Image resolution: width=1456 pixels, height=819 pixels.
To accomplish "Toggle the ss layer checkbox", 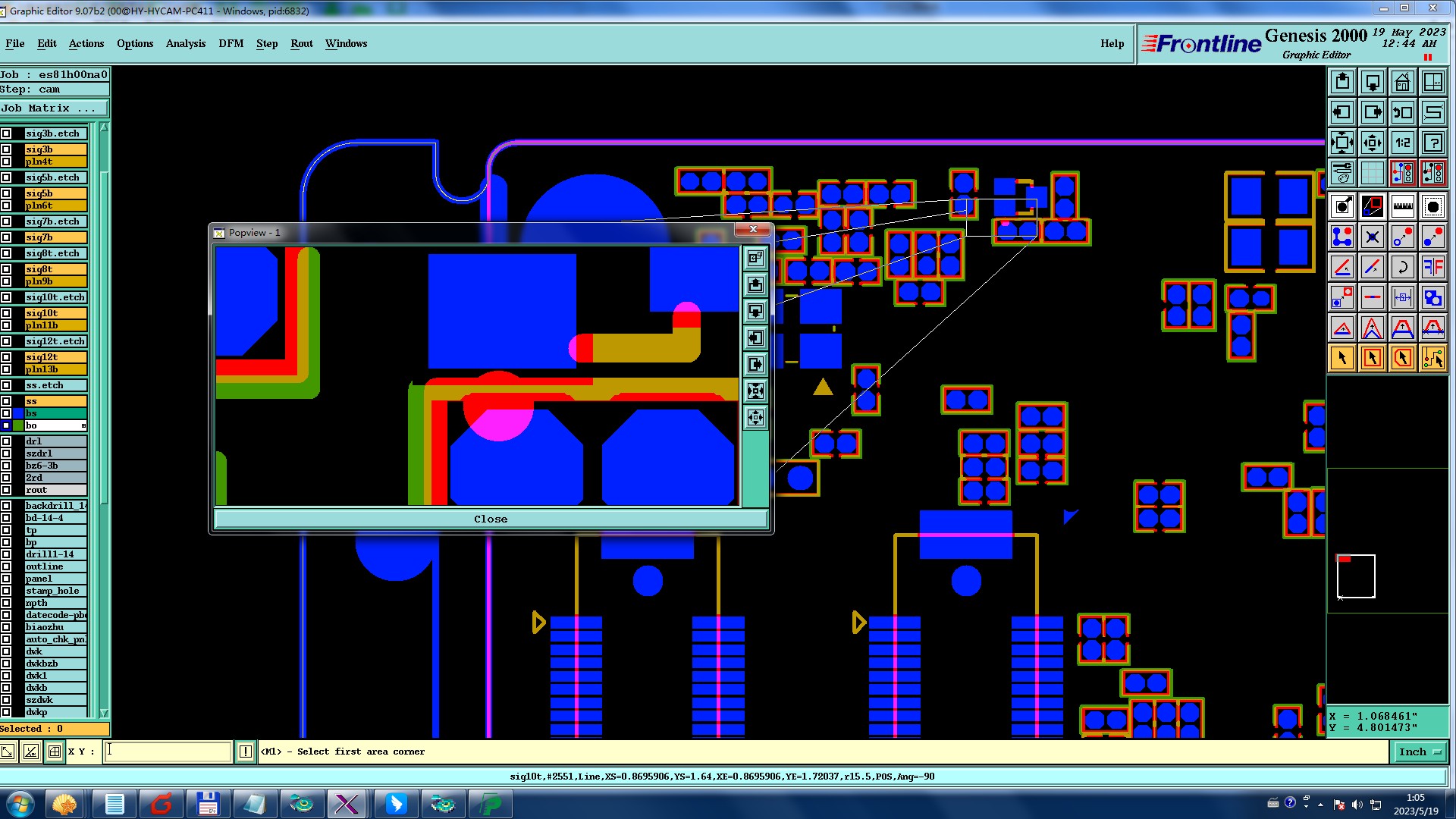I will (x=7, y=401).
